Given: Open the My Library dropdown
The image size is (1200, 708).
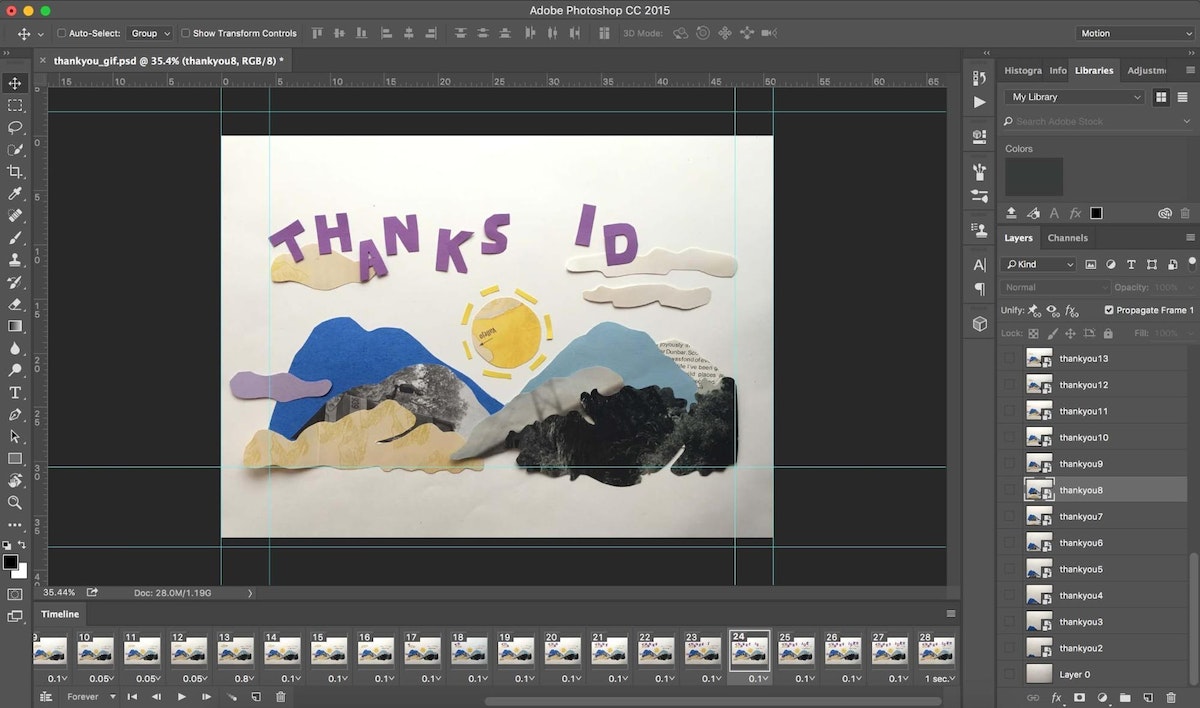Looking at the screenshot, I should pyautogui.click(x=1073, y=96).
